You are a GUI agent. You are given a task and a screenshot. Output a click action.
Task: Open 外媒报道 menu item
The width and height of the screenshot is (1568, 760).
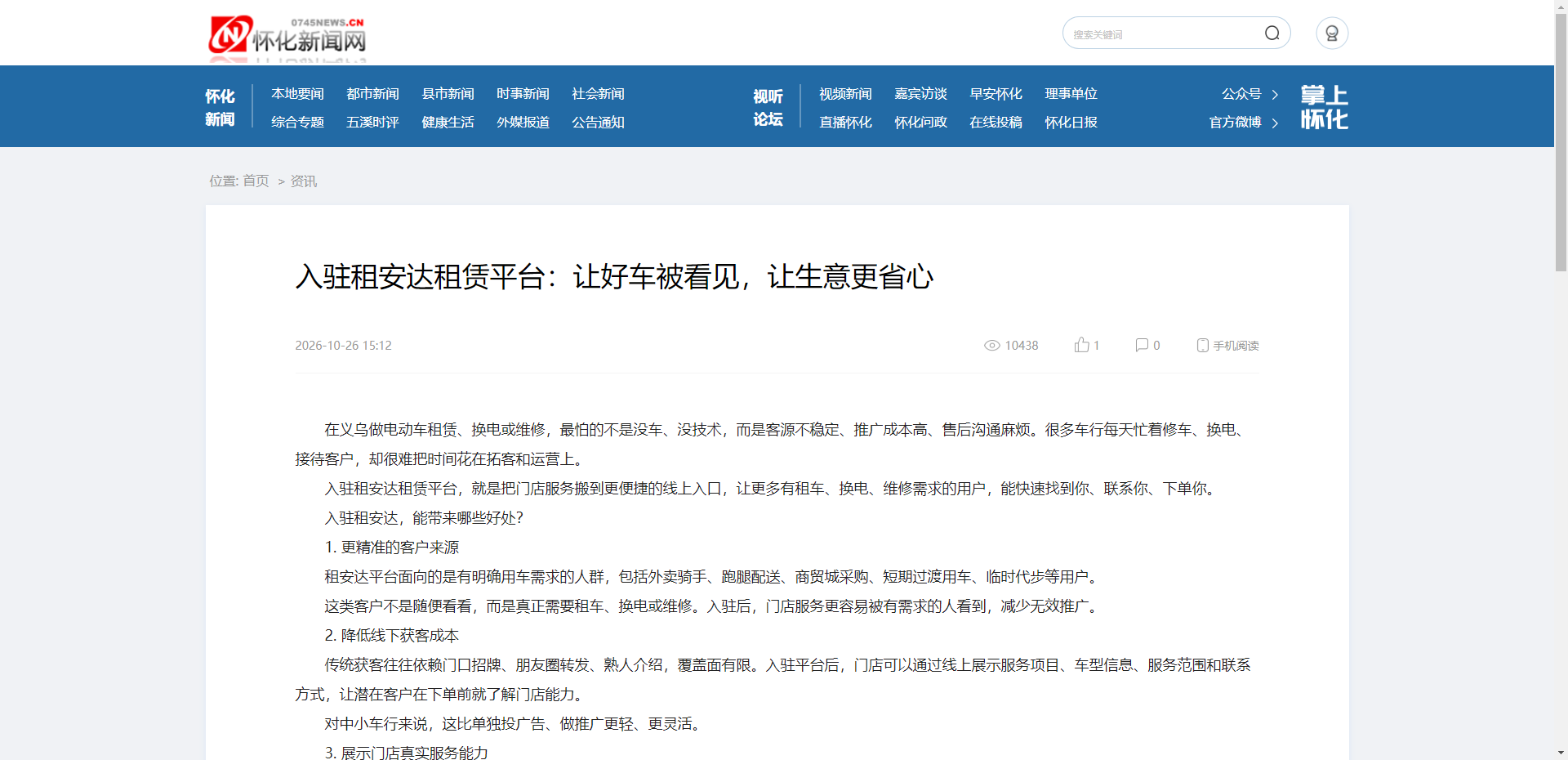[523, 122]
